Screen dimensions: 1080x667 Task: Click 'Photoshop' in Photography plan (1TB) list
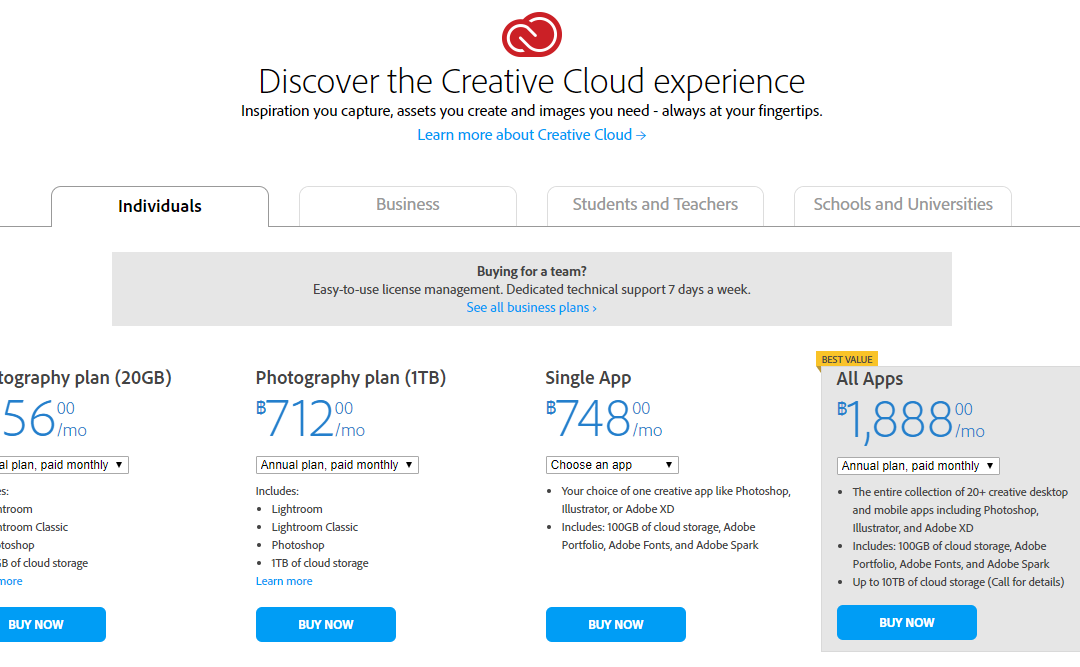(x=298, y=545)
